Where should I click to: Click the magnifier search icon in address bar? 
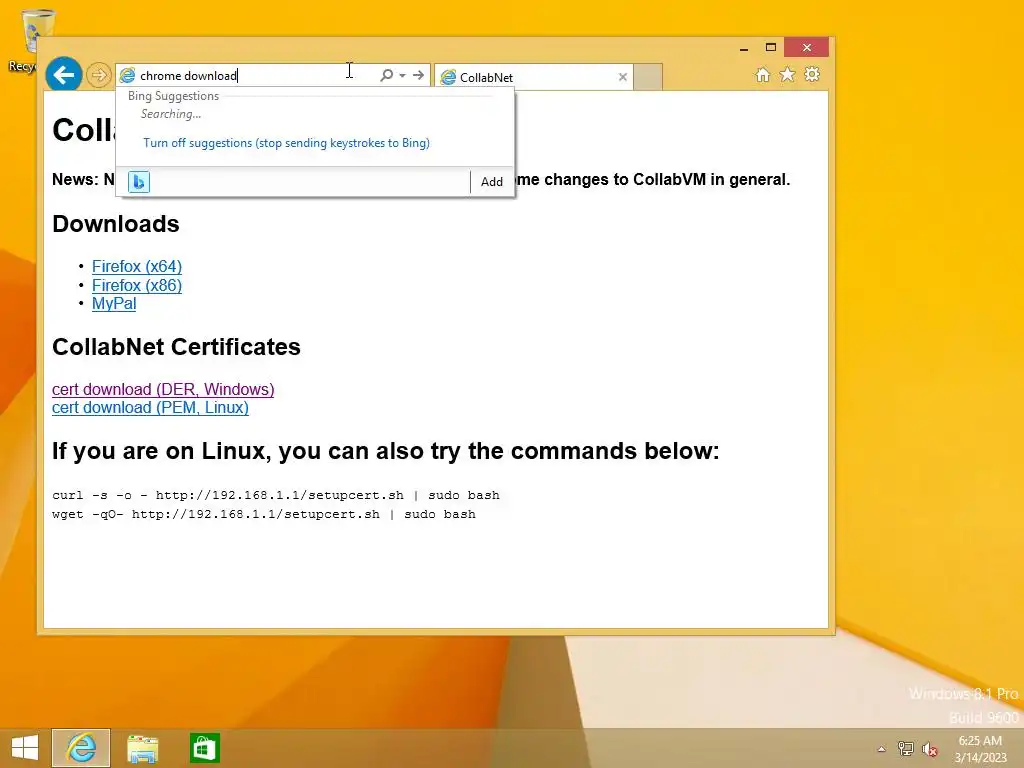(x=386, y=75)
